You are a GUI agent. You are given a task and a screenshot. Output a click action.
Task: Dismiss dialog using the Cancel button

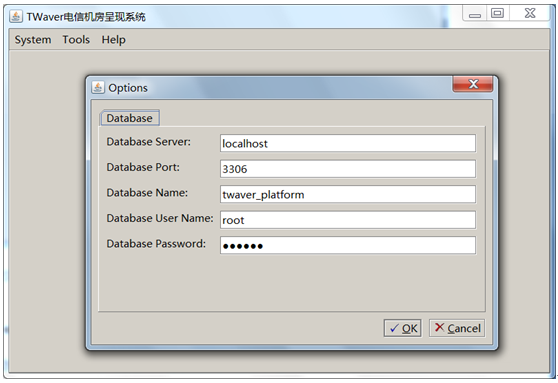click(x=457, y=328)
